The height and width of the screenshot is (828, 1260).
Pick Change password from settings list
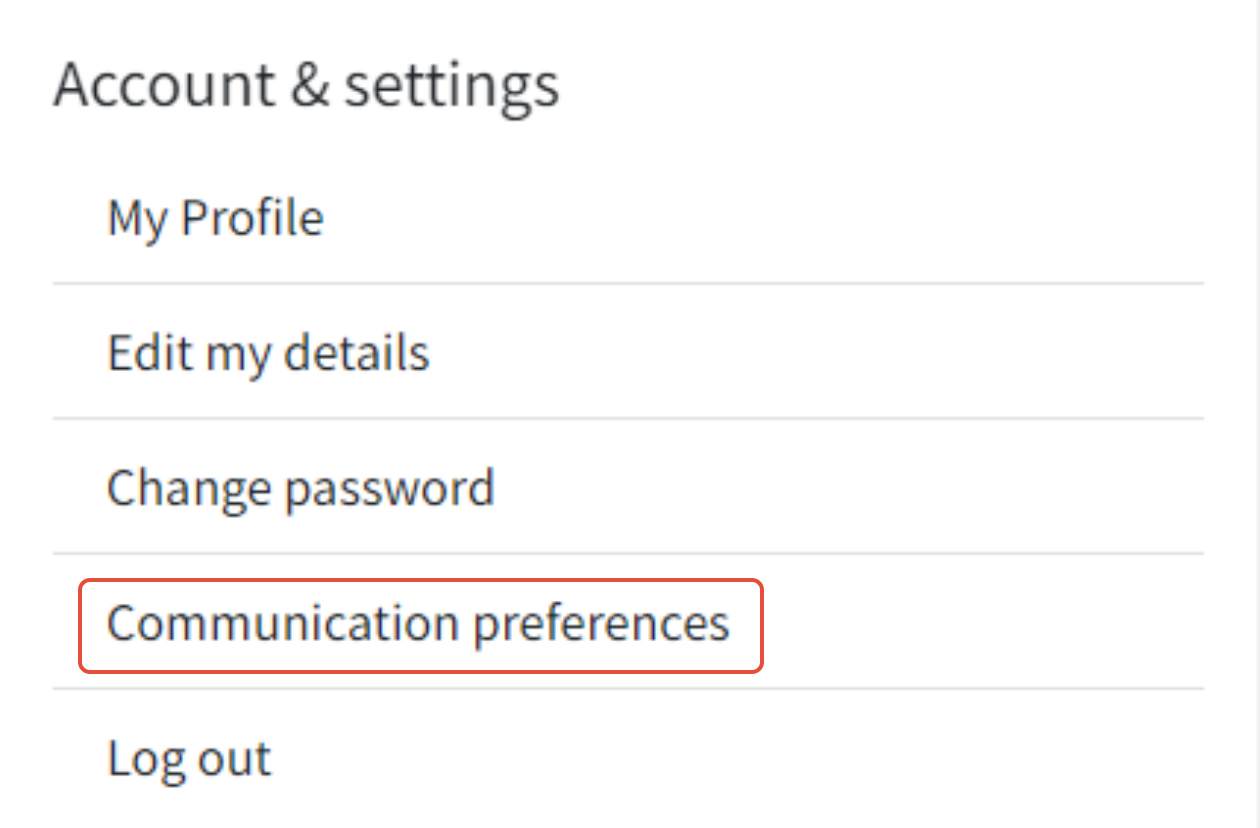click(300, 488)
